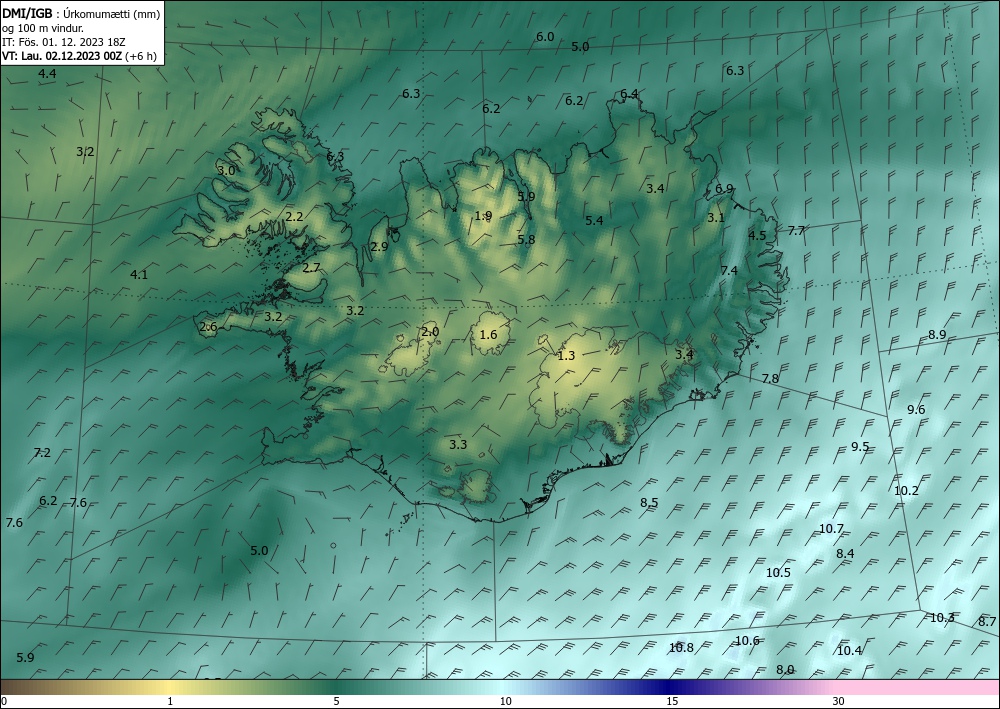Pick the 8.5 value south of Iceland
Screen dimensions: 1000x709
pos(649,503)
